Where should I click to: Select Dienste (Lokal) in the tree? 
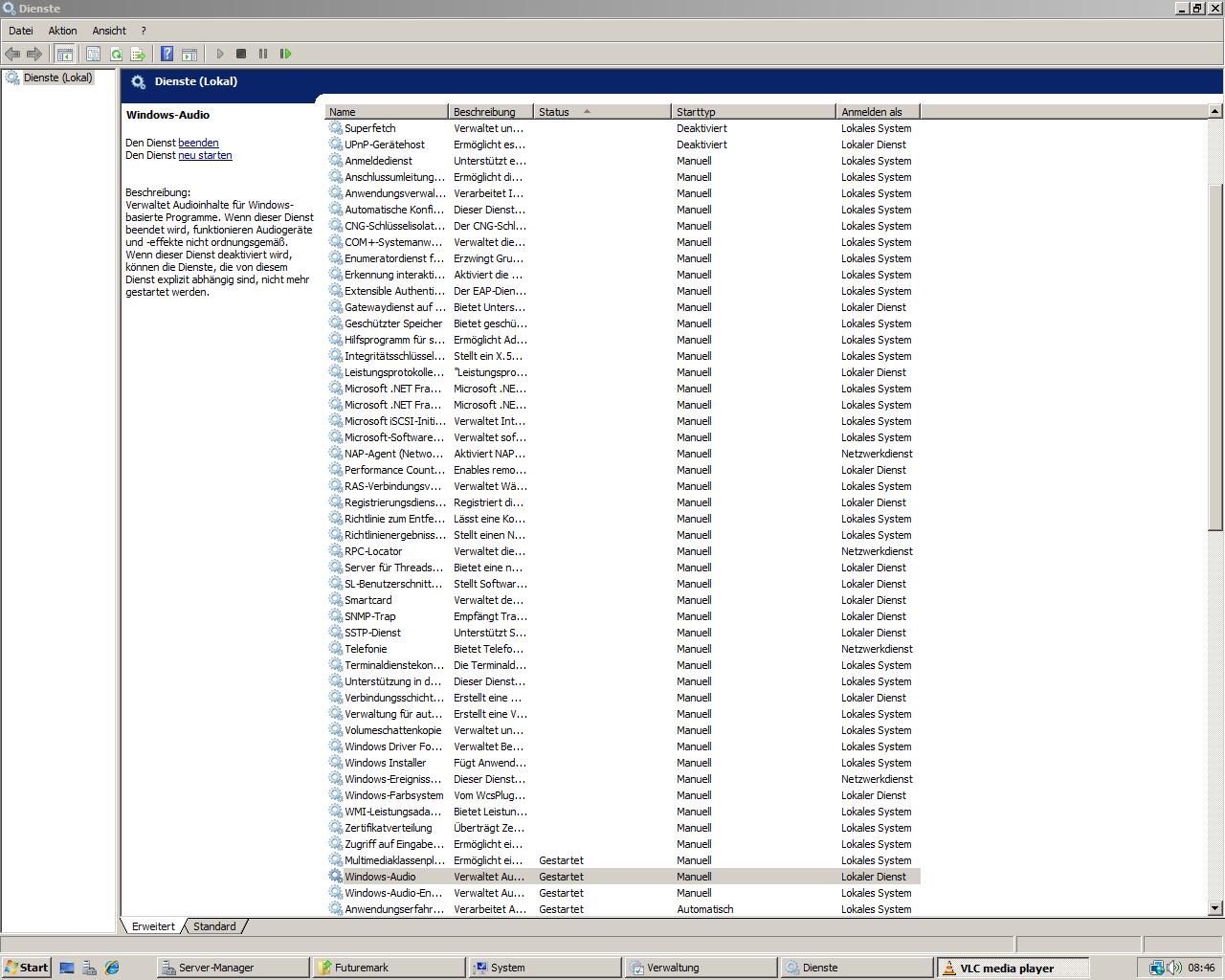point(57,78)
